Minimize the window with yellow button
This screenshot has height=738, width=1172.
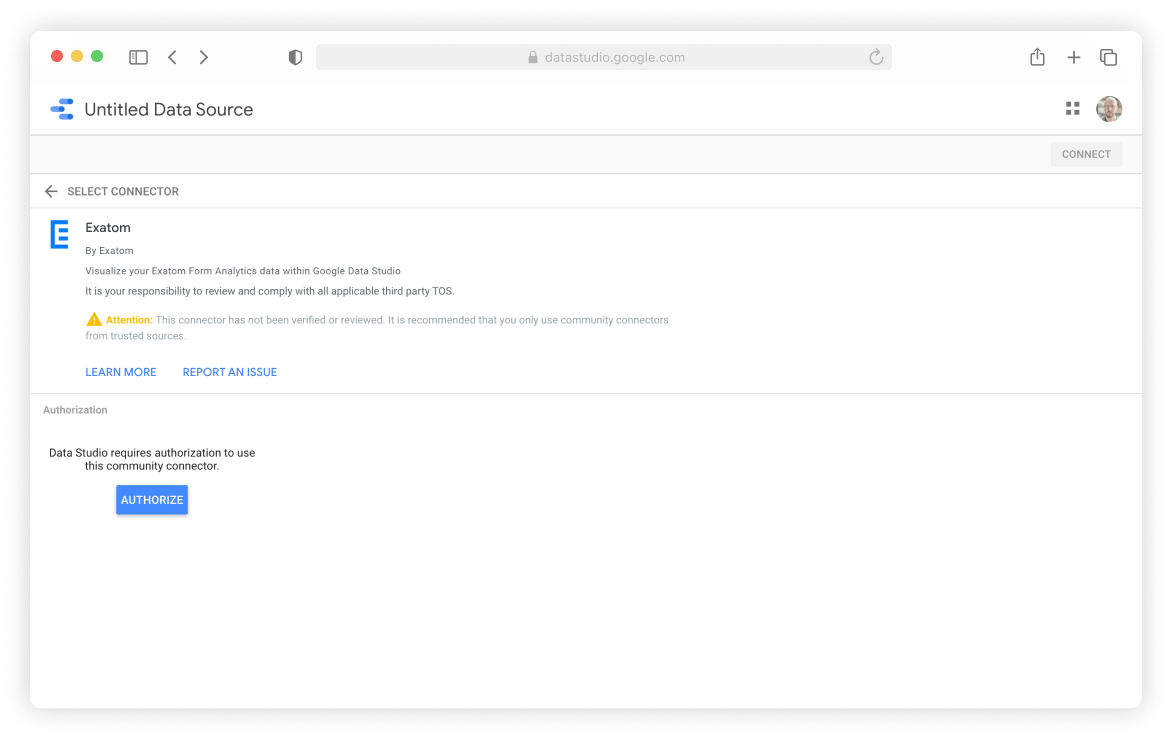(77, 56)
